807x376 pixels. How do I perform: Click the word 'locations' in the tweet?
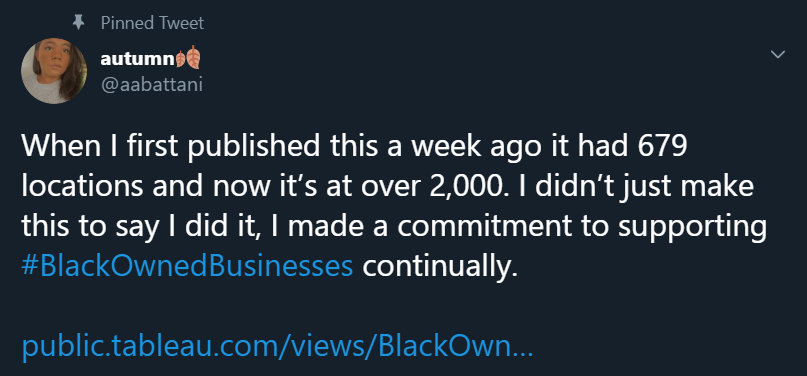[x=82, y=187]
